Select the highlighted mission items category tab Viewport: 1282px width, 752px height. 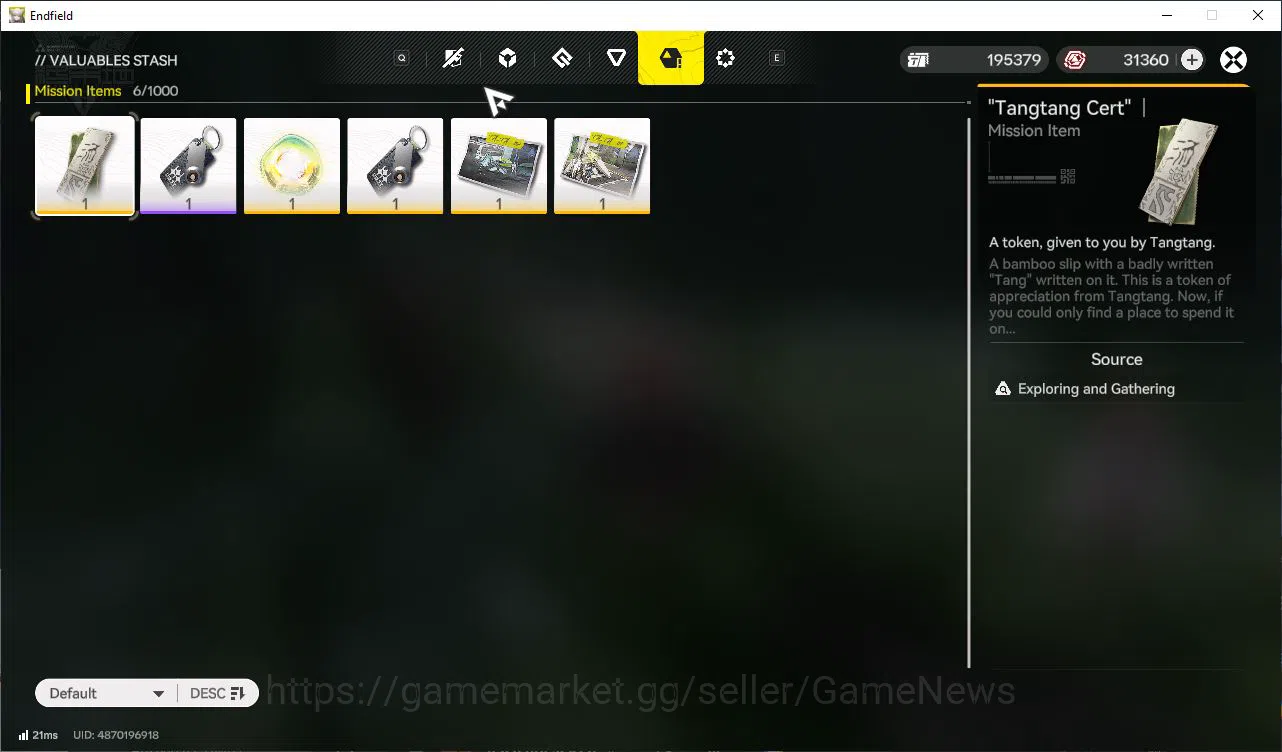tap(671, 58)
